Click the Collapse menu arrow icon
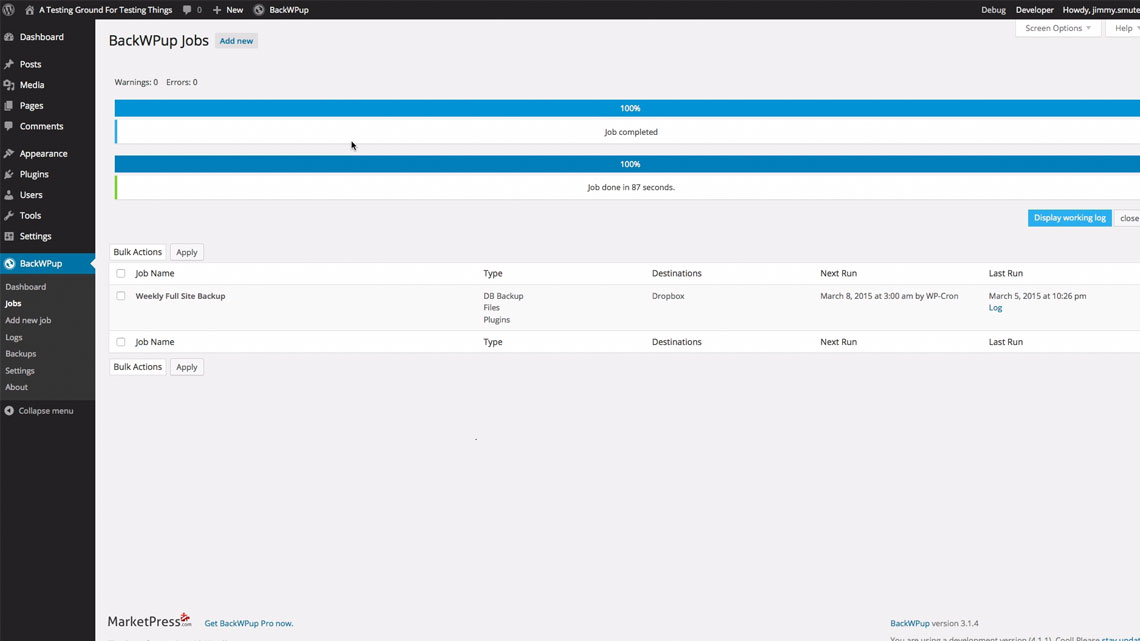Screen dimensions: 1140x641 [9, 411]
